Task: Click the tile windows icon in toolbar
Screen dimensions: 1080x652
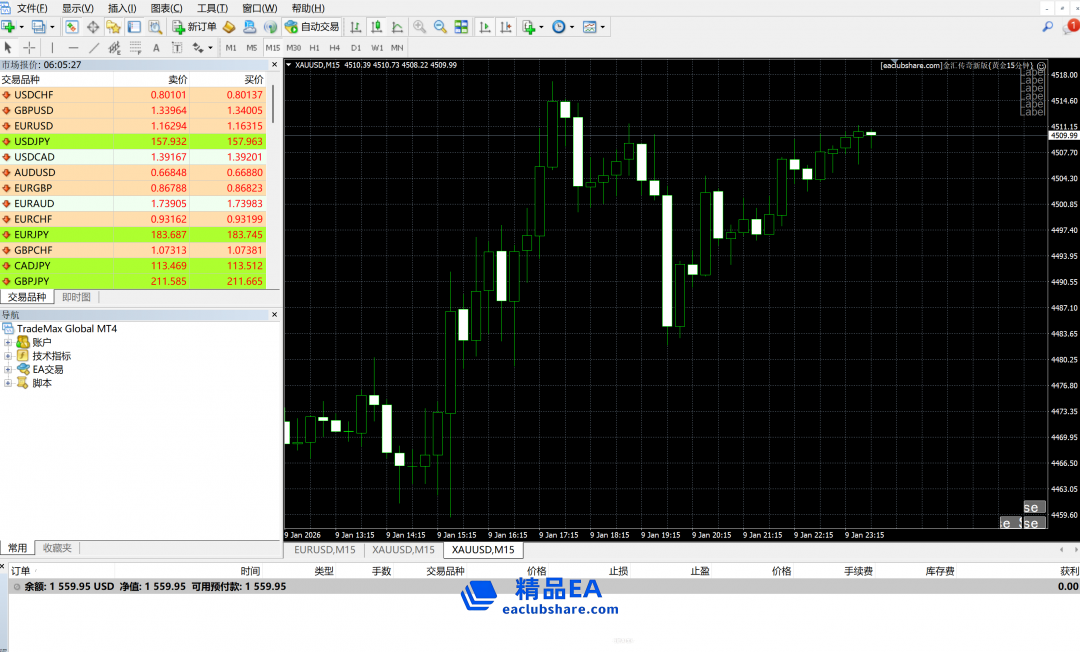Action: tap(462, 27)
